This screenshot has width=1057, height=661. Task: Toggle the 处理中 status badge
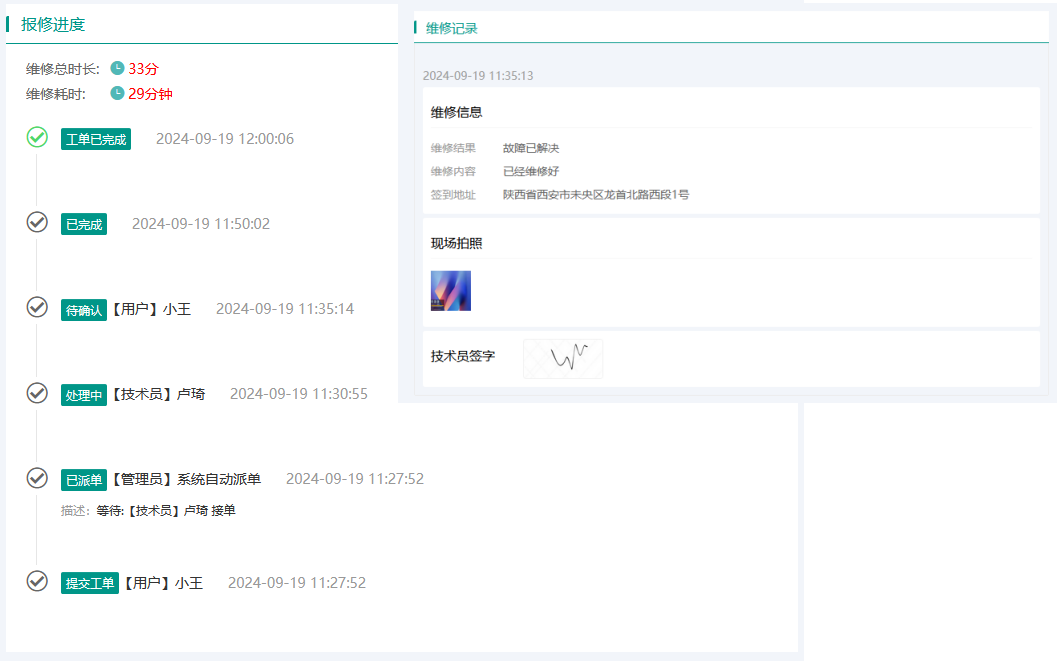83,394
